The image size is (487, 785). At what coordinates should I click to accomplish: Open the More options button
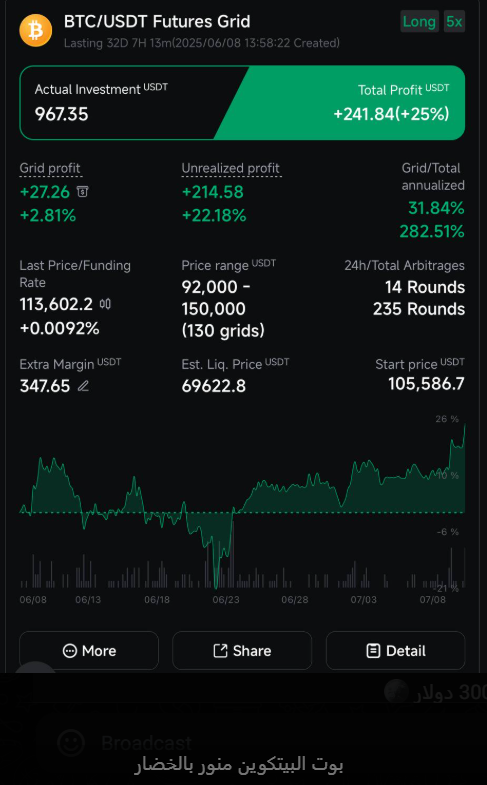[x=89, y=650]
